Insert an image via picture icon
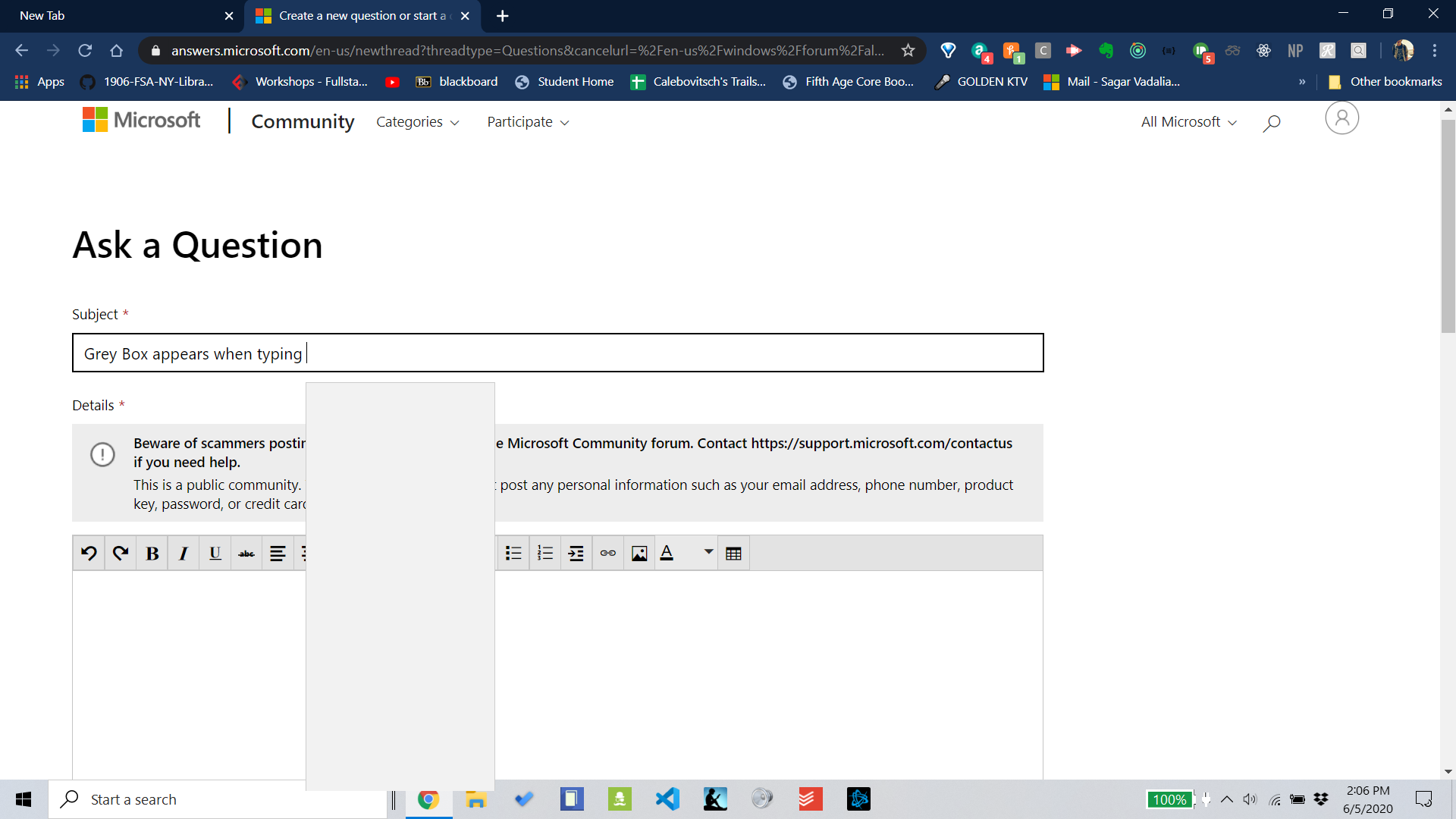The height and width of the screenshot is (819, 1456). [x=639, y=554]
